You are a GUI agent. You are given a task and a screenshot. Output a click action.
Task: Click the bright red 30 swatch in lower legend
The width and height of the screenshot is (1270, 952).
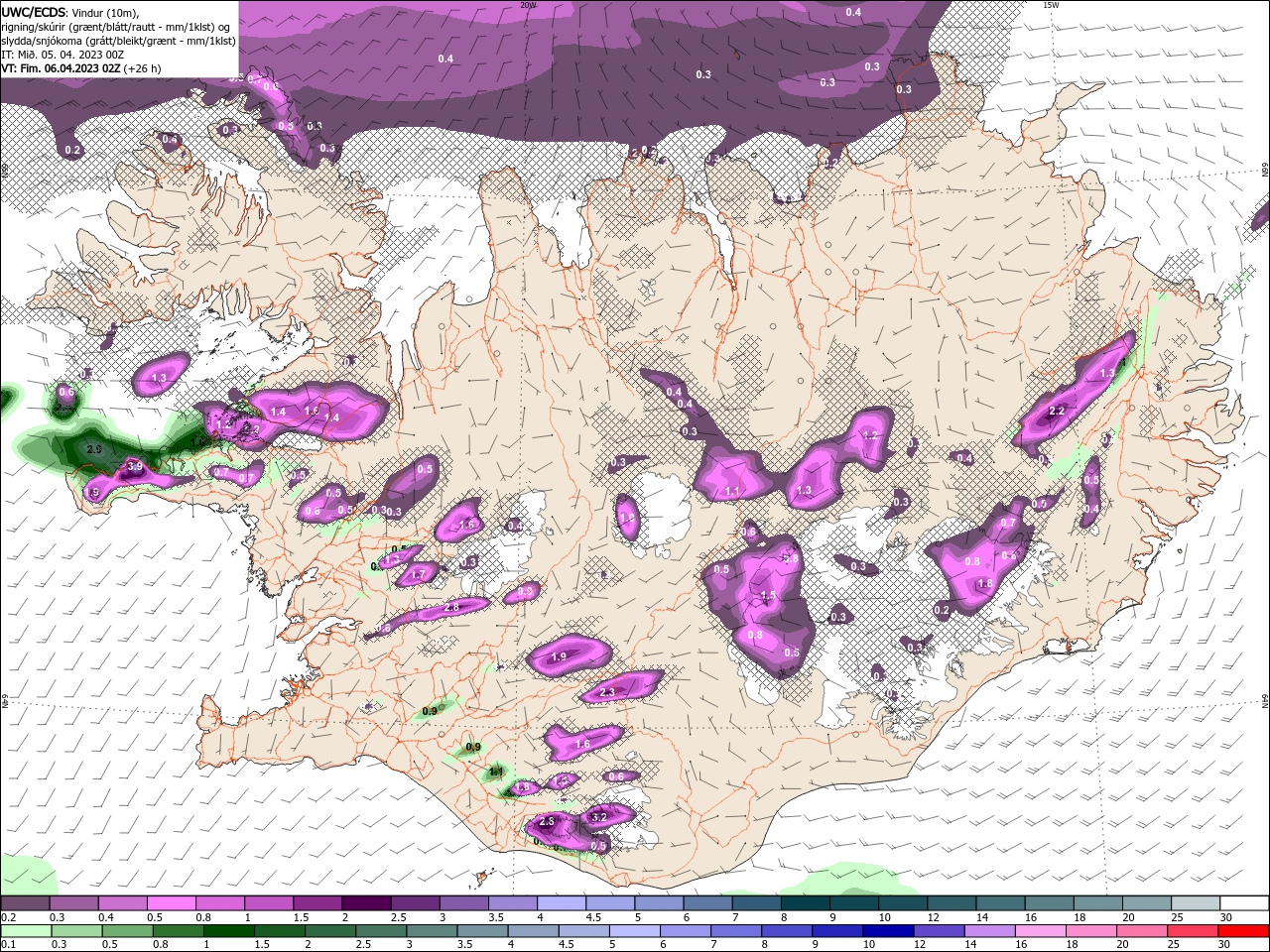(x=1243, y=931)
